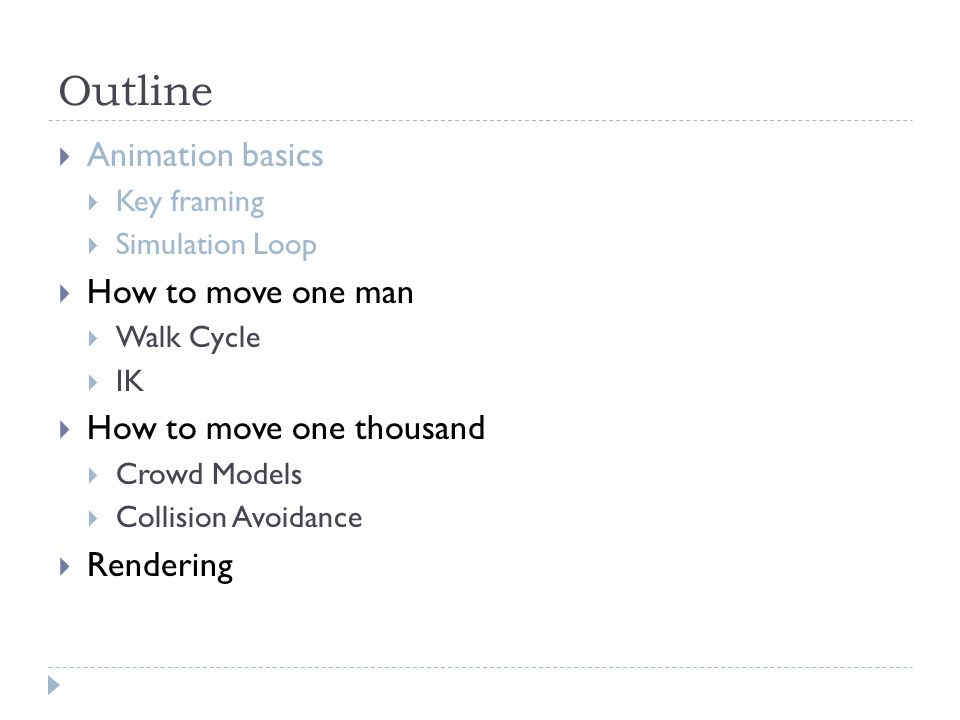960x720 pixels.
Task: Click the arrow bullet beside Animation basics
Action: pyautogui.click(x=64, y=157)
